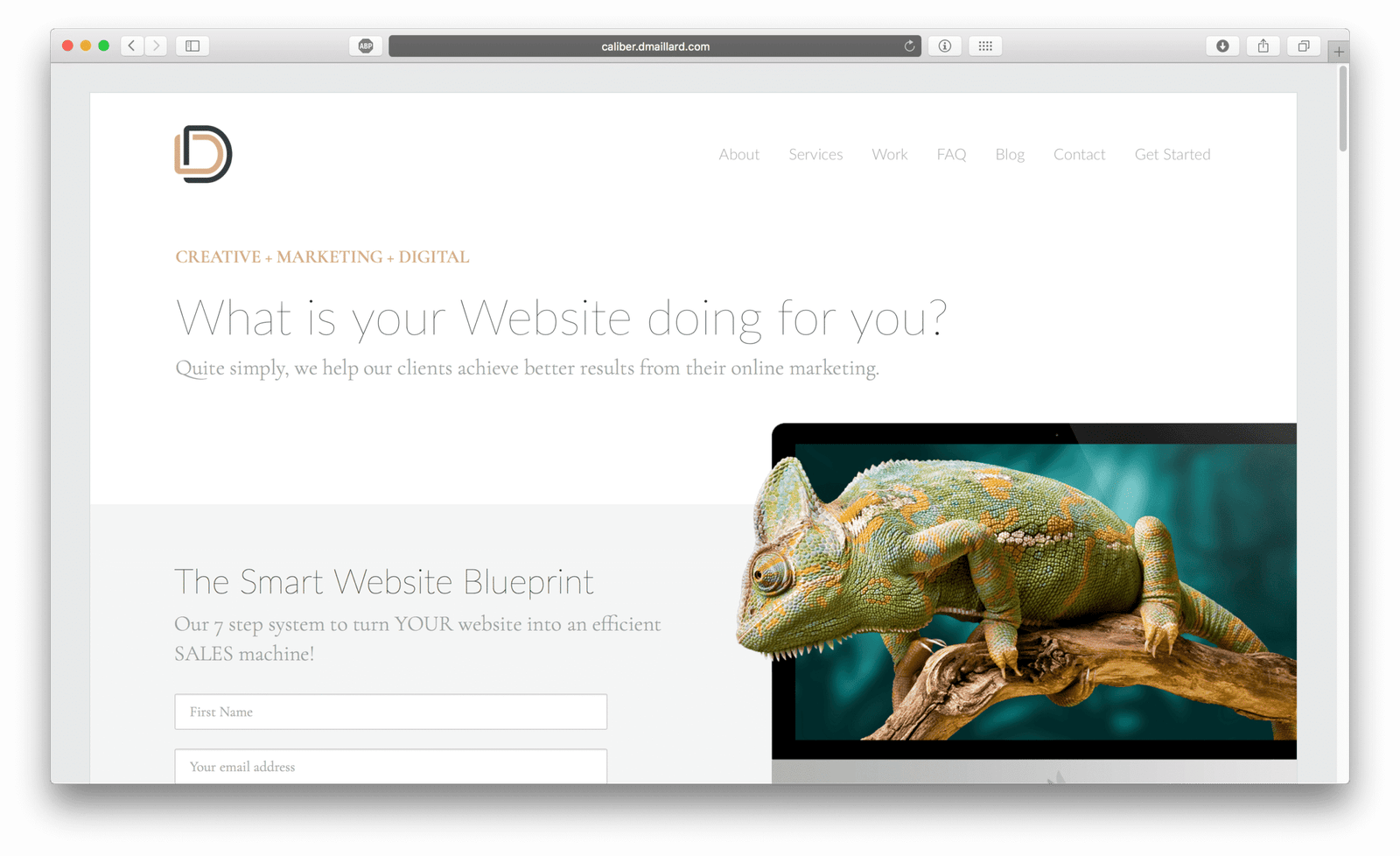The height and width of the screenshot is (856, 1400).
Task: Open the downloads arrow icon
Action: click(x=1222, y=46)
